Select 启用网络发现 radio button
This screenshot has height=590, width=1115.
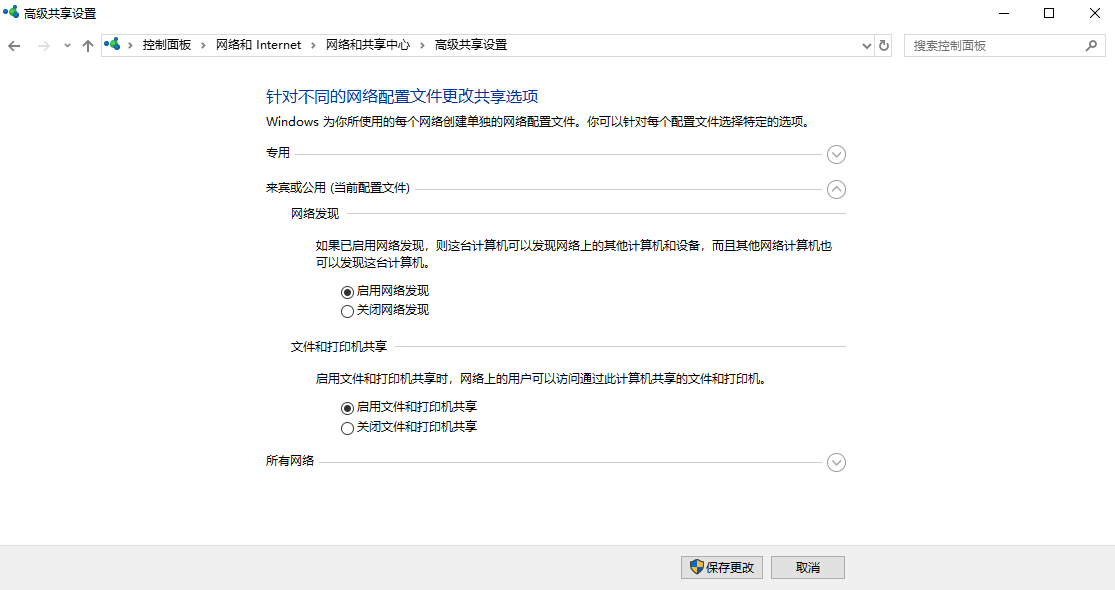[347, 292]
